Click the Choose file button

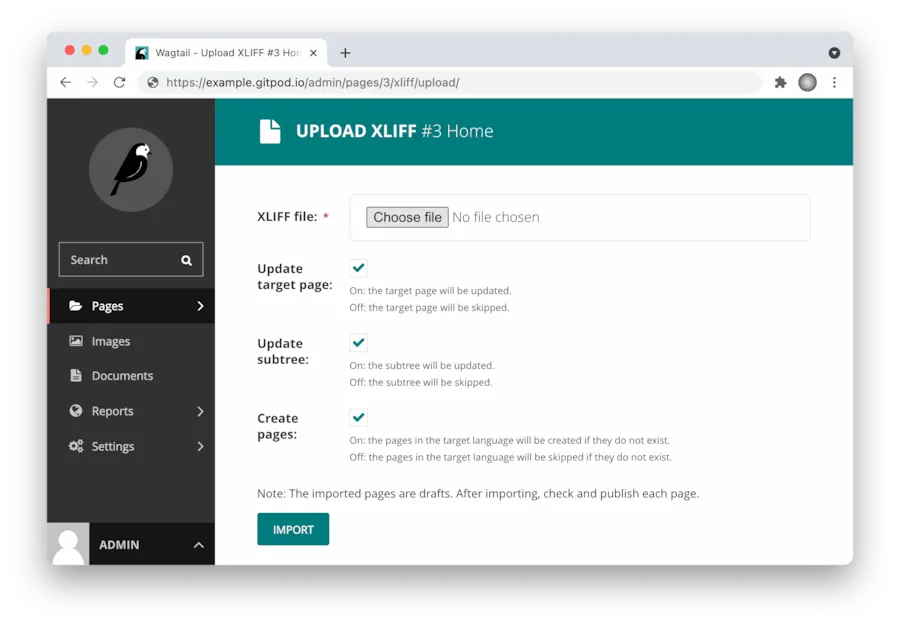[407, 217]
